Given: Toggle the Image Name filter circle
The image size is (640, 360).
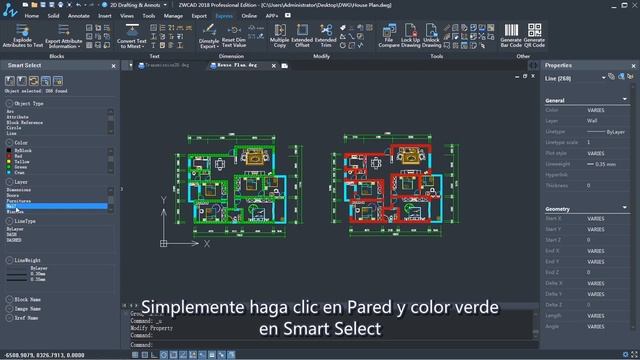Looking at the screenshot, I should (x=9, y=309).
